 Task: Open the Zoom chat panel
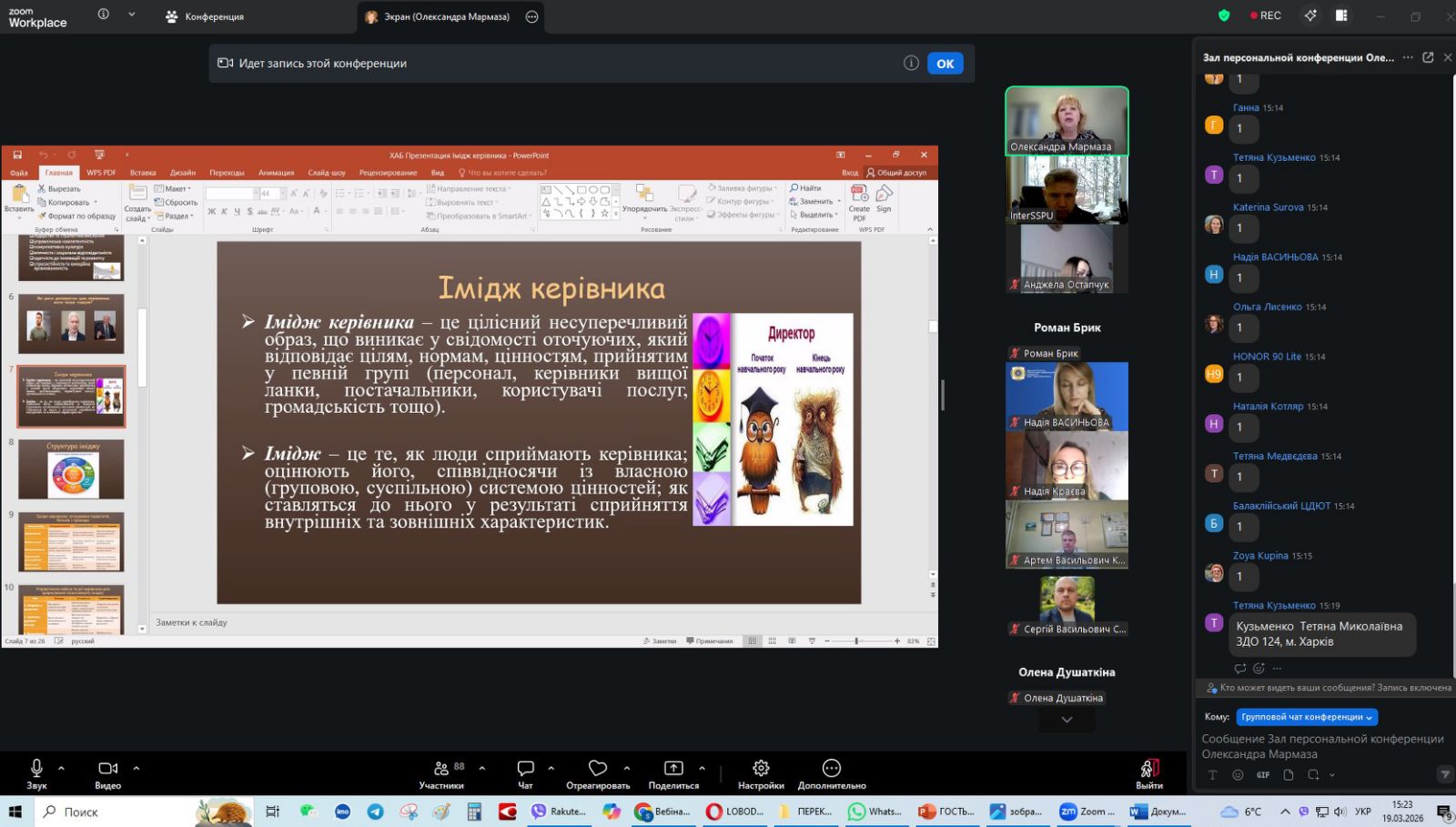(x=525, y=769)
